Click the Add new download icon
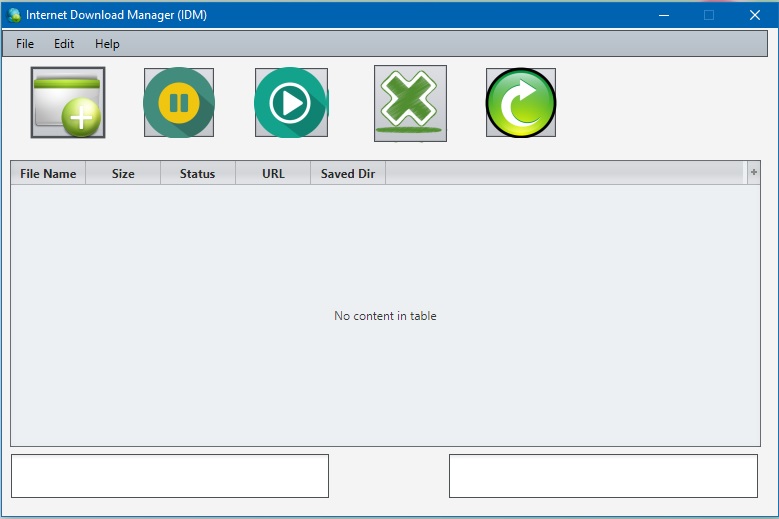The width and height of the screenshot is (779, 519). [x=68, y=102]
